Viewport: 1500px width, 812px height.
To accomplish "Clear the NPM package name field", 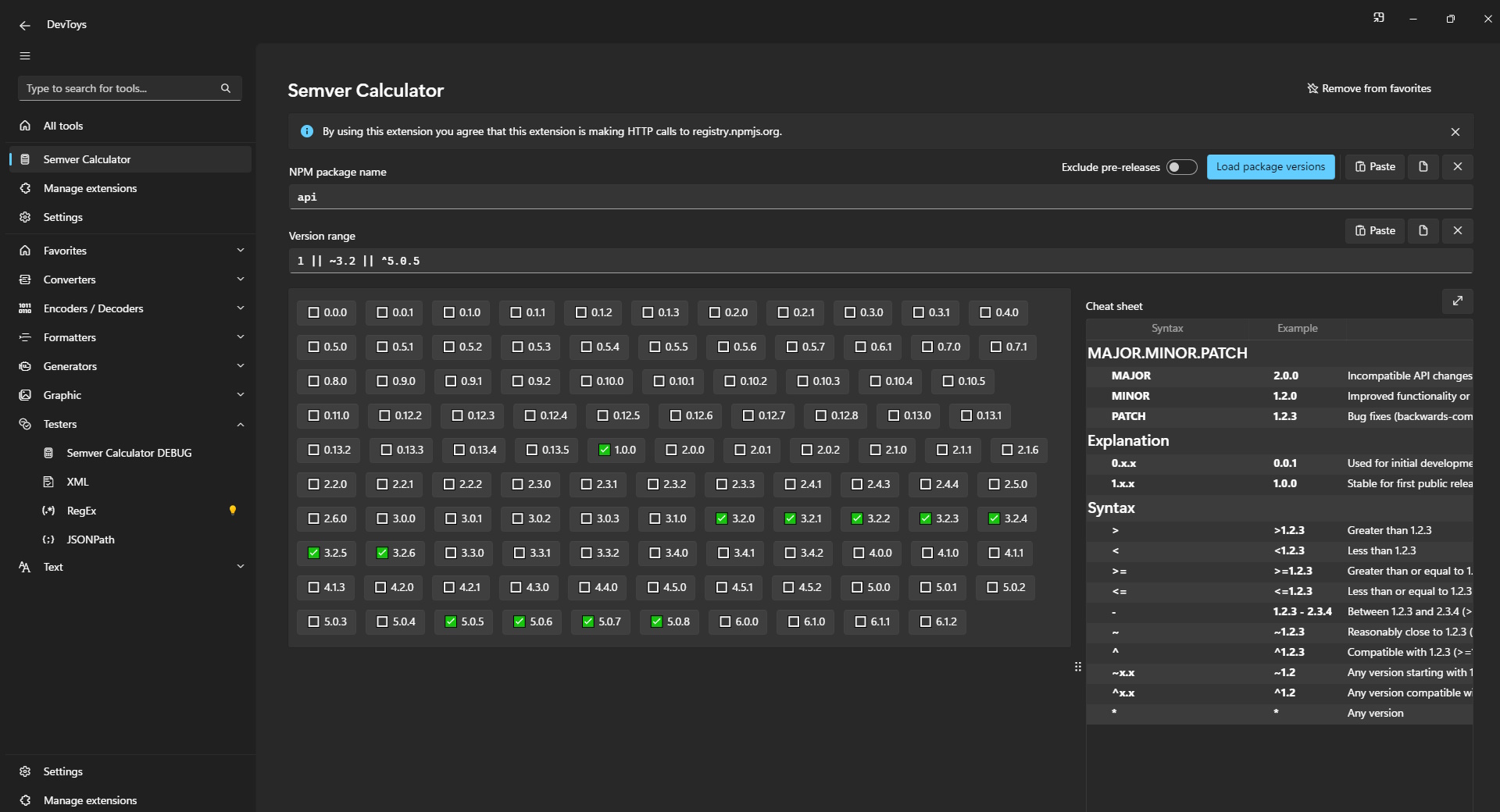I will pyautogui.click(x=1458, y=166).
